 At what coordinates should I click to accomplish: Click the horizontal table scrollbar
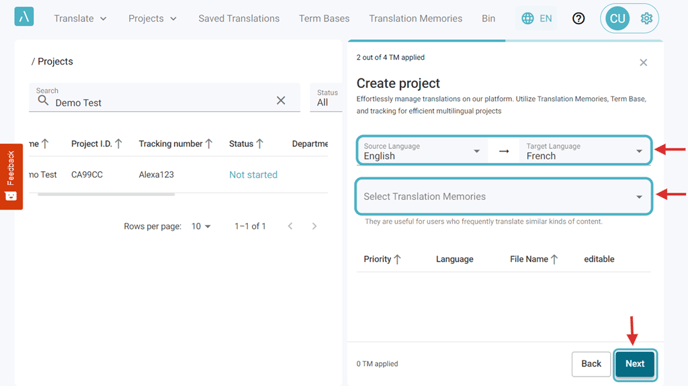click(106, 194)
